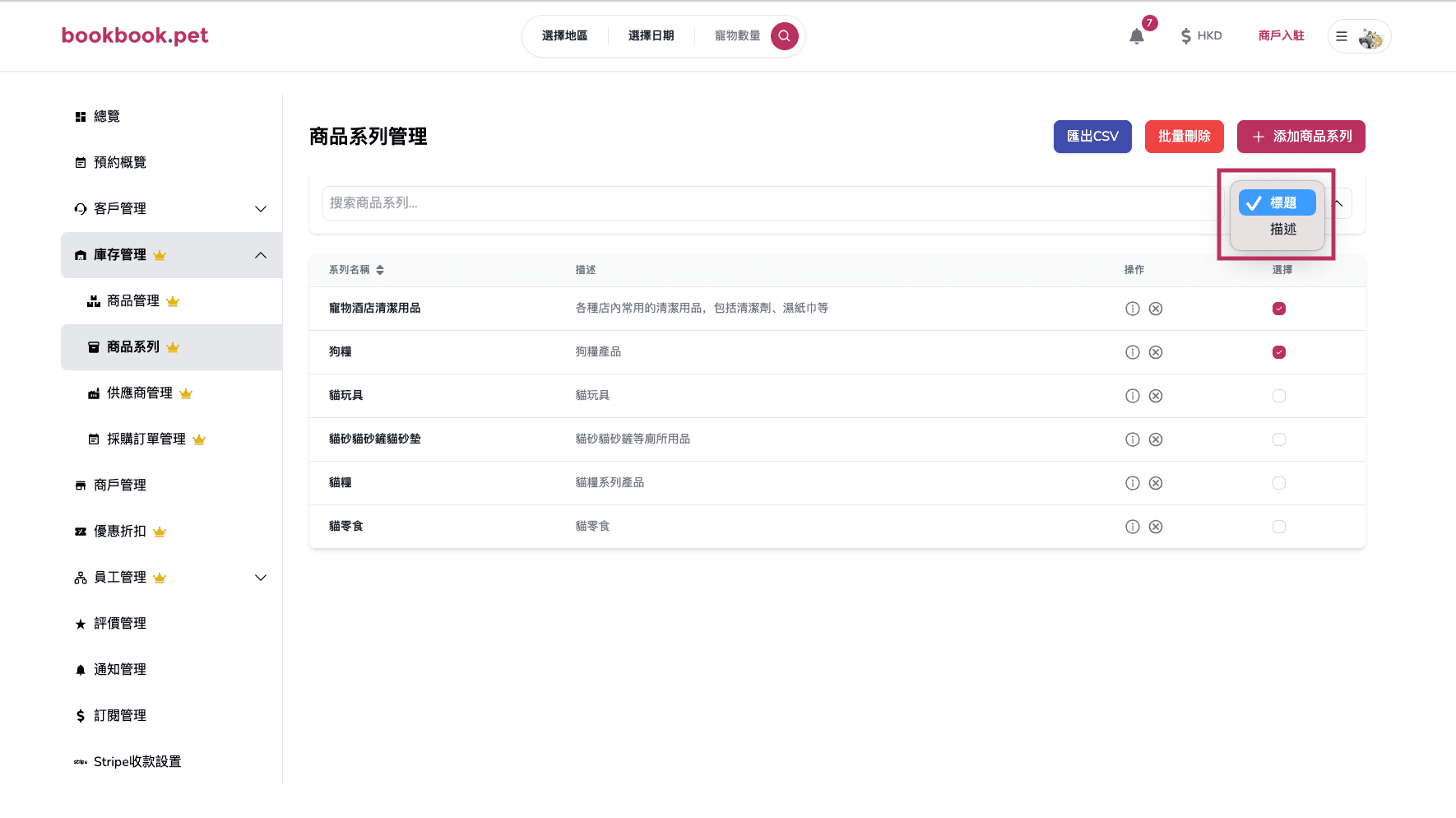Click the 狗糧產品 description cell
Image resolution: width=1456 pixels, height=818 pixels.
point(598,352)
